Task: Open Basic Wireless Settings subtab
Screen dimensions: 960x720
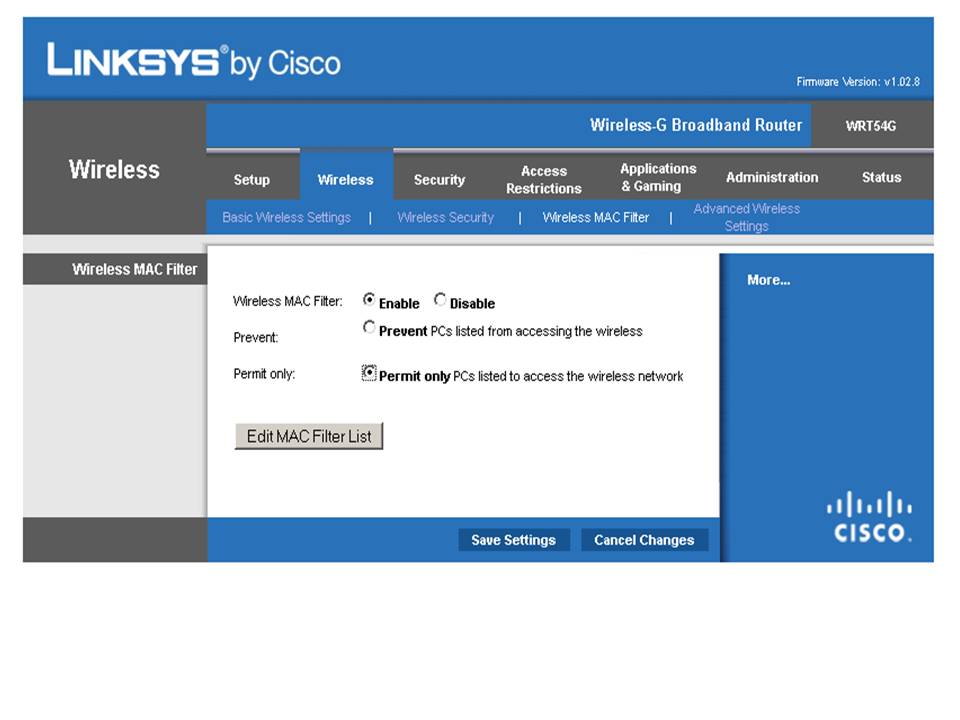Action: [287, 217]
